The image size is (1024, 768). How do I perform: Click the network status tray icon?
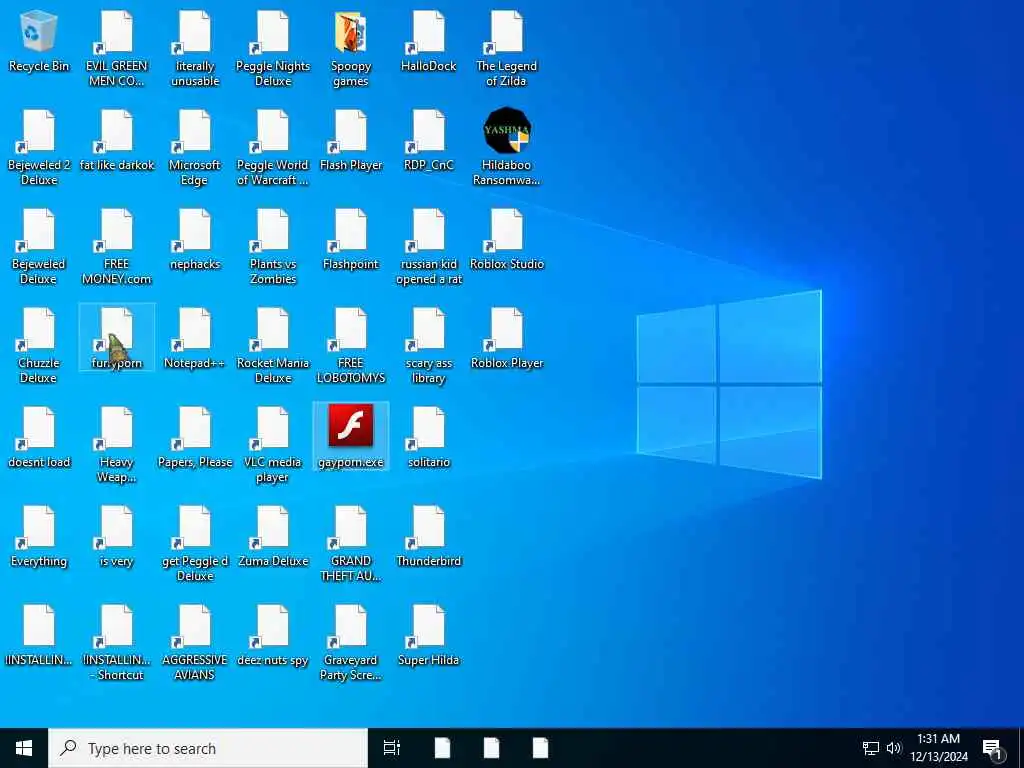tap(871, 748)
